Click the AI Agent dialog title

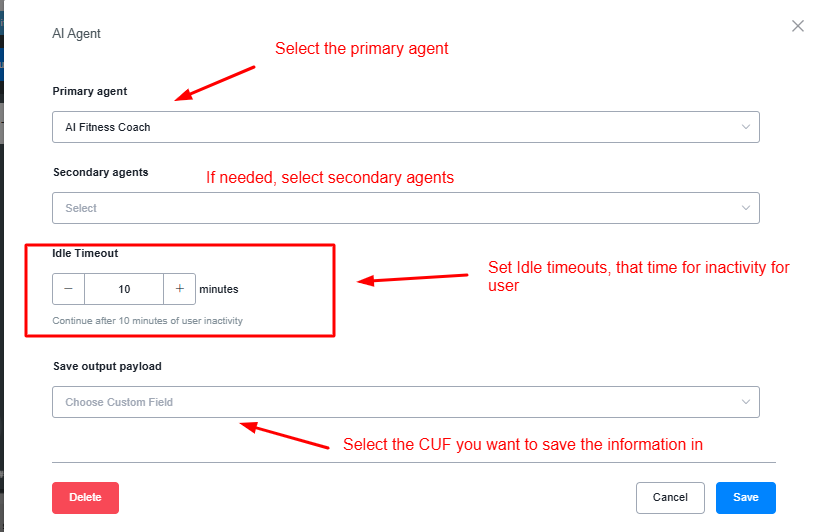77,34
